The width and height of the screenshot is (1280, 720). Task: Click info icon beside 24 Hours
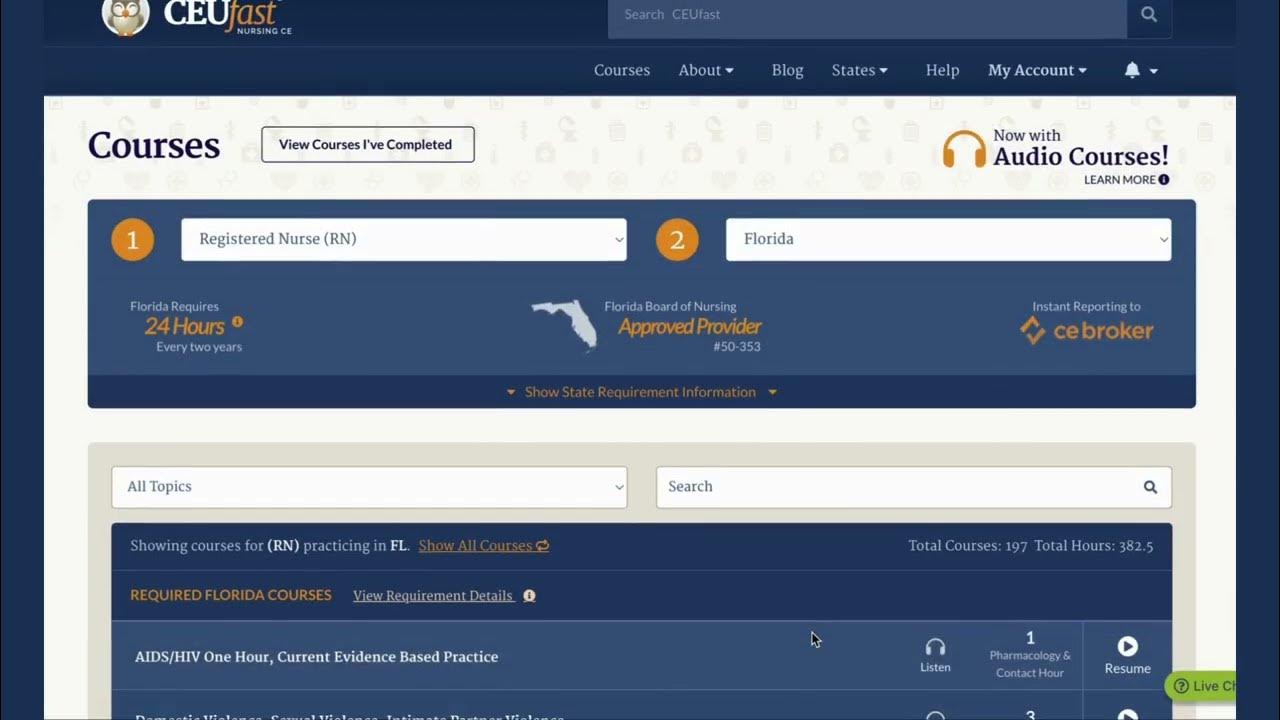tap(237, 322)
